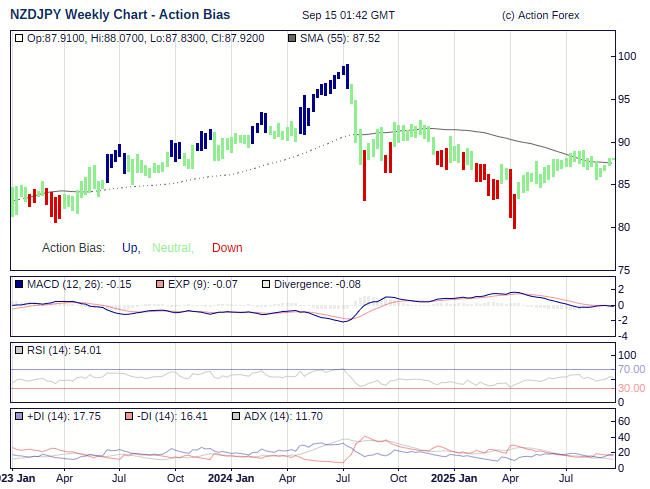Click the Divergence legend swatch
The width and height of the screenshot is (650, 489).
[x=265, y=284]
